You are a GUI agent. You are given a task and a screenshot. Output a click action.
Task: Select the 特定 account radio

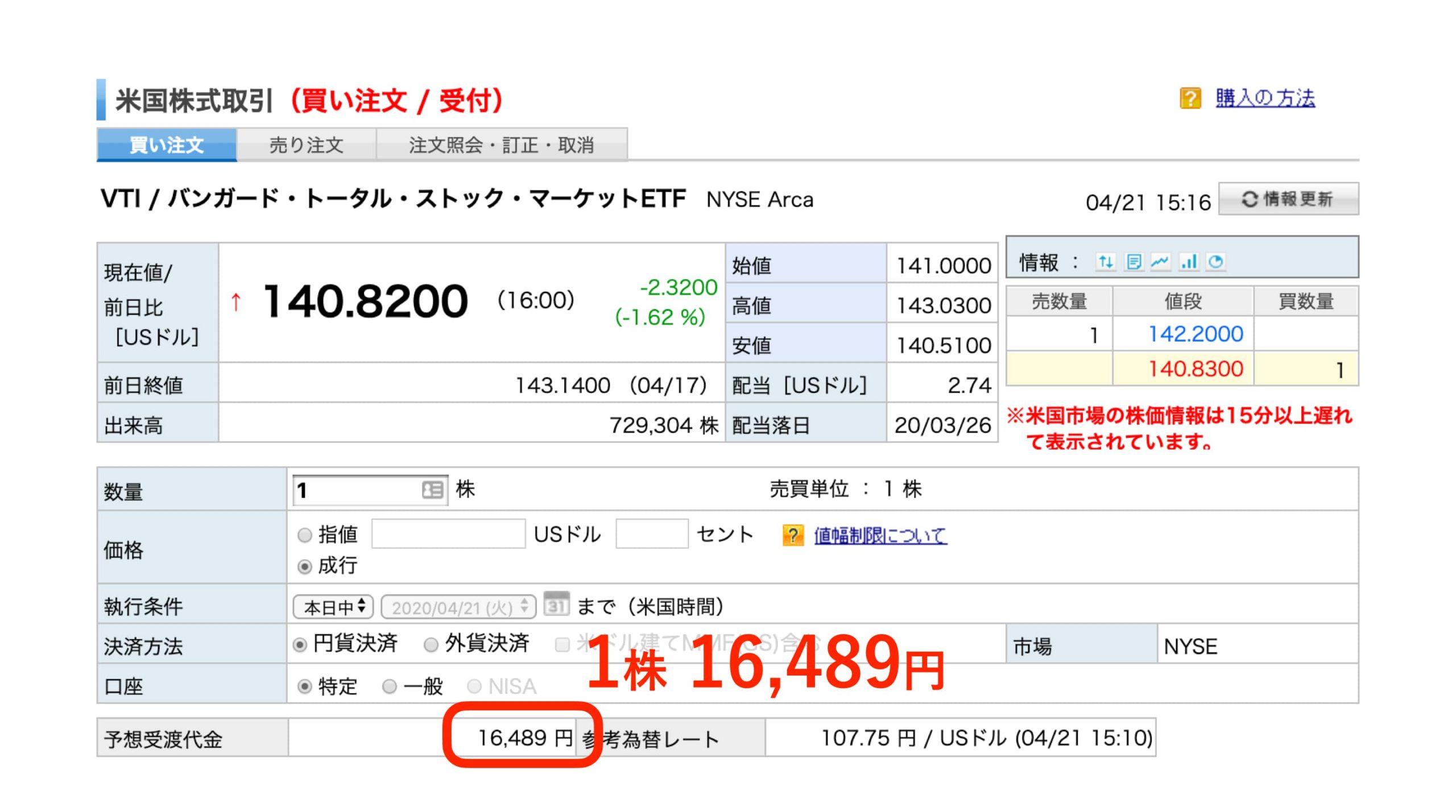click(305, 687)
